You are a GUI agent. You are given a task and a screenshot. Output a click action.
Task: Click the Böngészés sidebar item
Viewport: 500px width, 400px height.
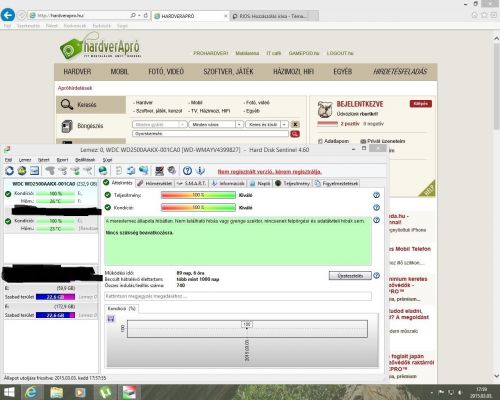click(91, 126)
